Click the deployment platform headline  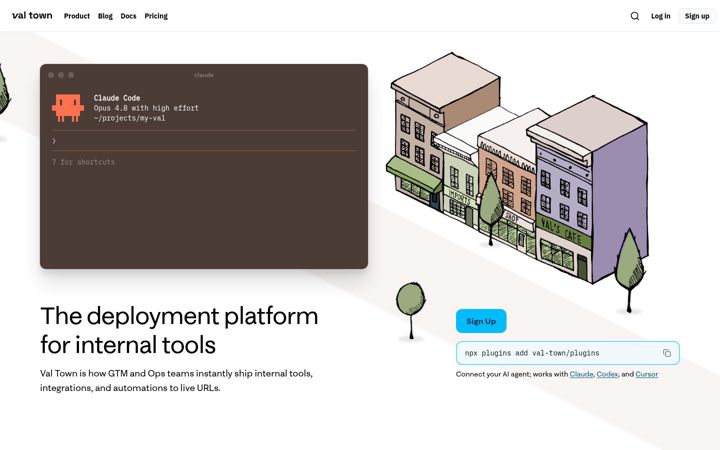point(179,331)
